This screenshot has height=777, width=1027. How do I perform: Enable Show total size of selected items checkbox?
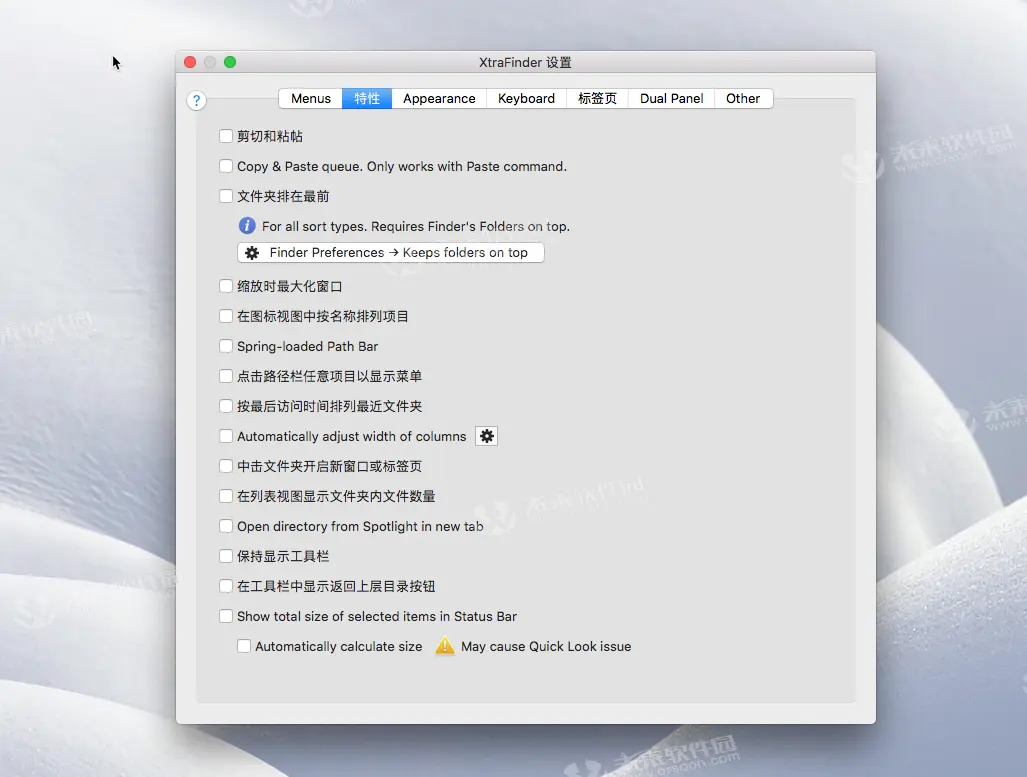coord(226,616)
